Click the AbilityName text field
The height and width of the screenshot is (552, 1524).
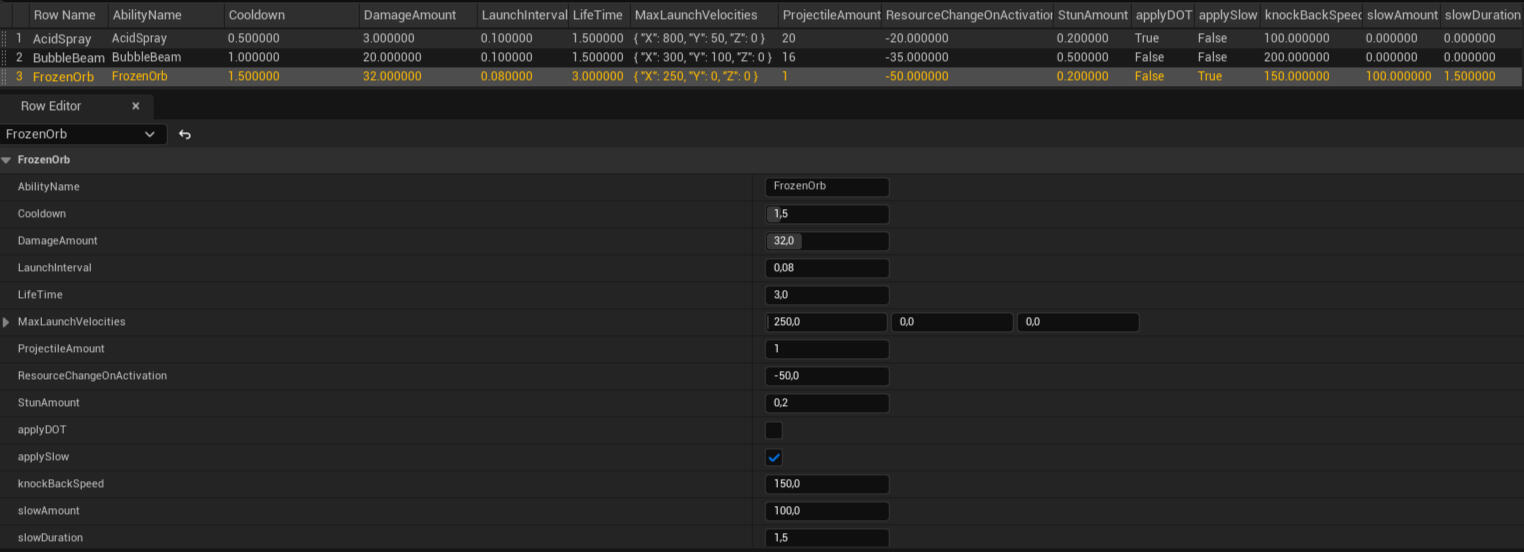[826, 187]
